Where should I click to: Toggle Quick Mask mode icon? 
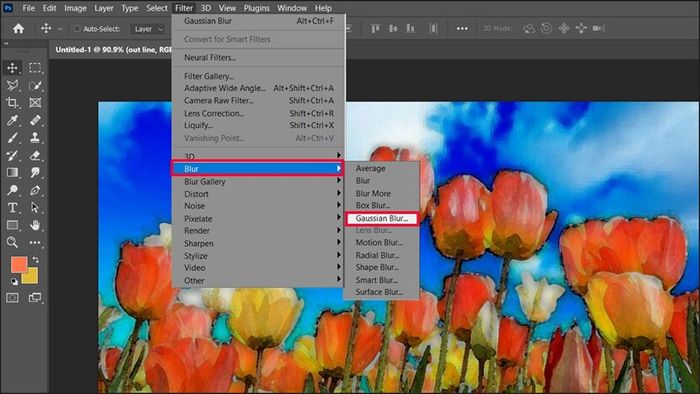pyautogui.click(x=12, y=298)
